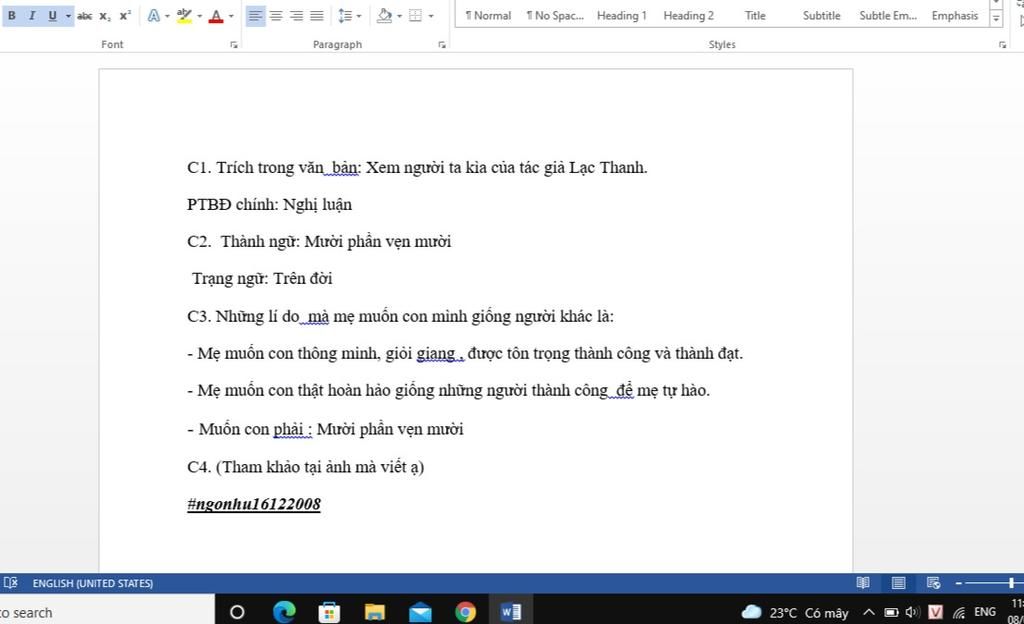Open File Explorer from taskbar

[374, 612]
